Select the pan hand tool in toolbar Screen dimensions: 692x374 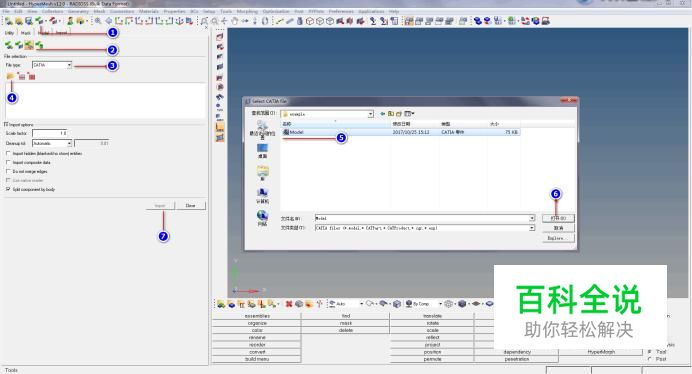[x=235, y=21]
